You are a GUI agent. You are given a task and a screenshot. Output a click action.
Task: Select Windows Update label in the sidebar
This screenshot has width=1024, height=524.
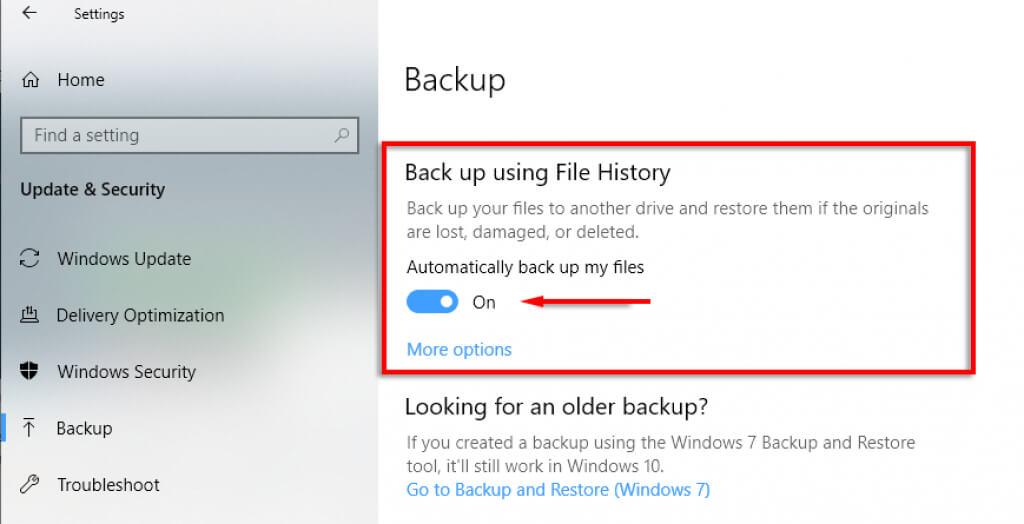pyautogui.click(x=124, y=259)
